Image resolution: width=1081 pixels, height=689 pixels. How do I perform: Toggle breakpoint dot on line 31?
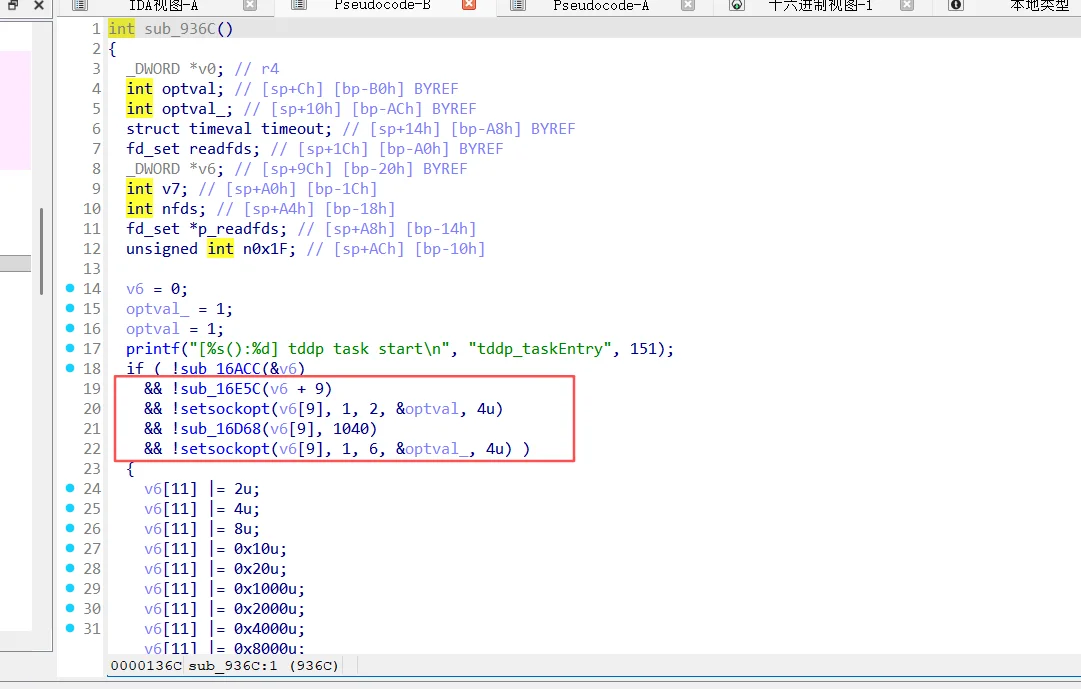(70, 628)
